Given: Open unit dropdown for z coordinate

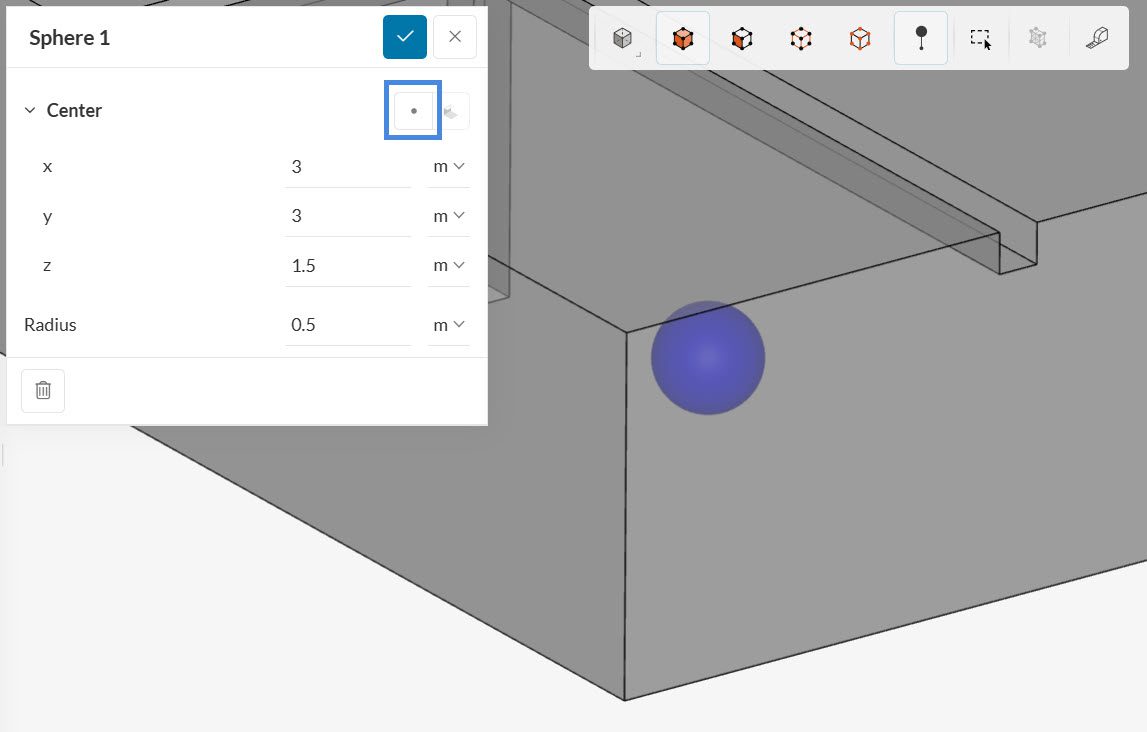Looking at the screenshot, I should [448, 266].
